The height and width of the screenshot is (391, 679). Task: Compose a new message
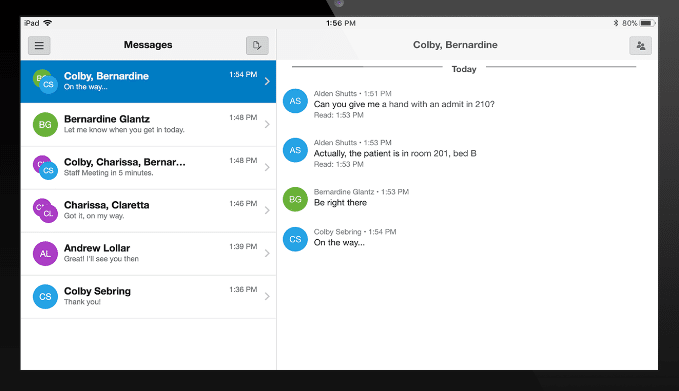click(x=257, y=45)
